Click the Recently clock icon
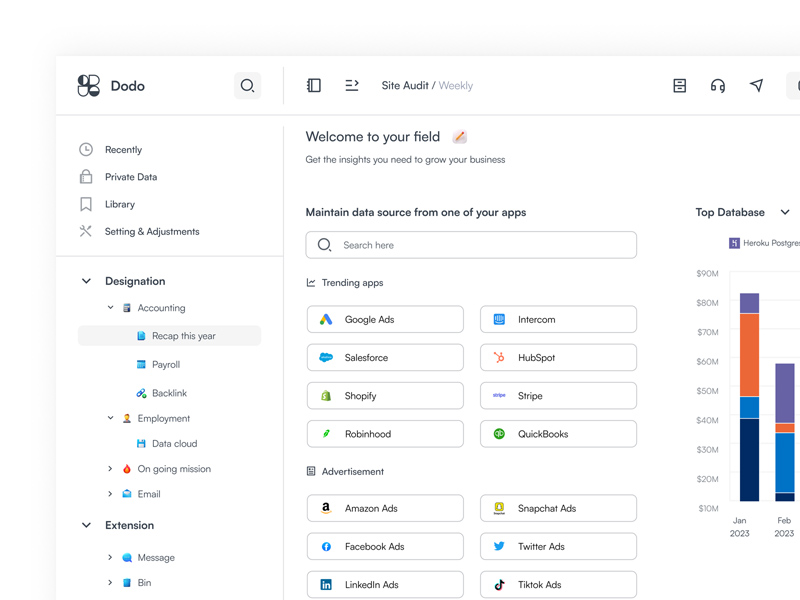 tap(85, 149)
